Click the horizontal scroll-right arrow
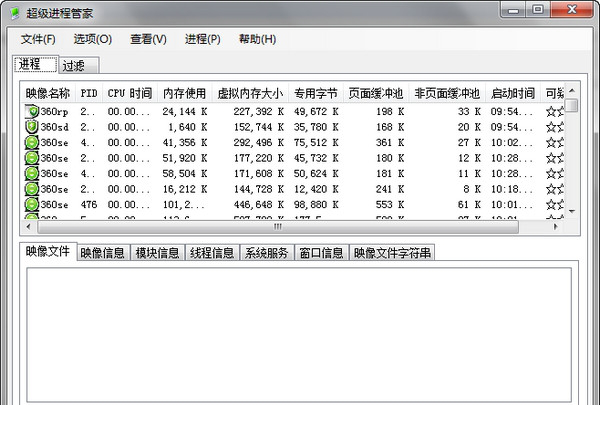Viewport: 600px width, 421px height. (556, 227)
